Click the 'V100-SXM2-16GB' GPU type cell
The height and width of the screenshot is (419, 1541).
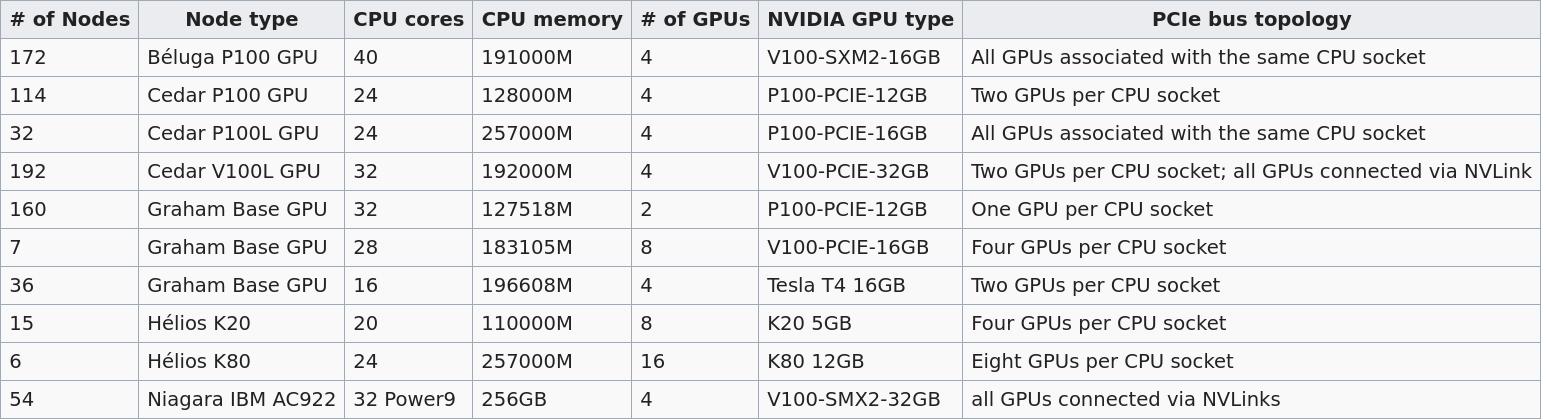point(861,58)
